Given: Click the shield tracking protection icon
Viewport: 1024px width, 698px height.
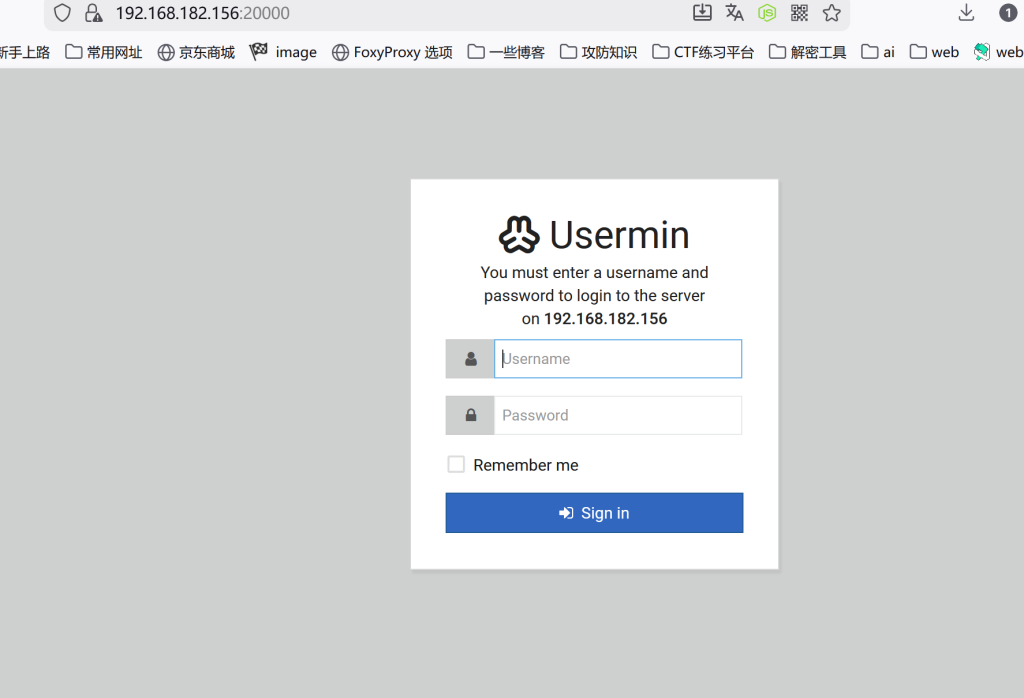Looking at the screenshot, I should pyautogui.click(x=63, y=13).
